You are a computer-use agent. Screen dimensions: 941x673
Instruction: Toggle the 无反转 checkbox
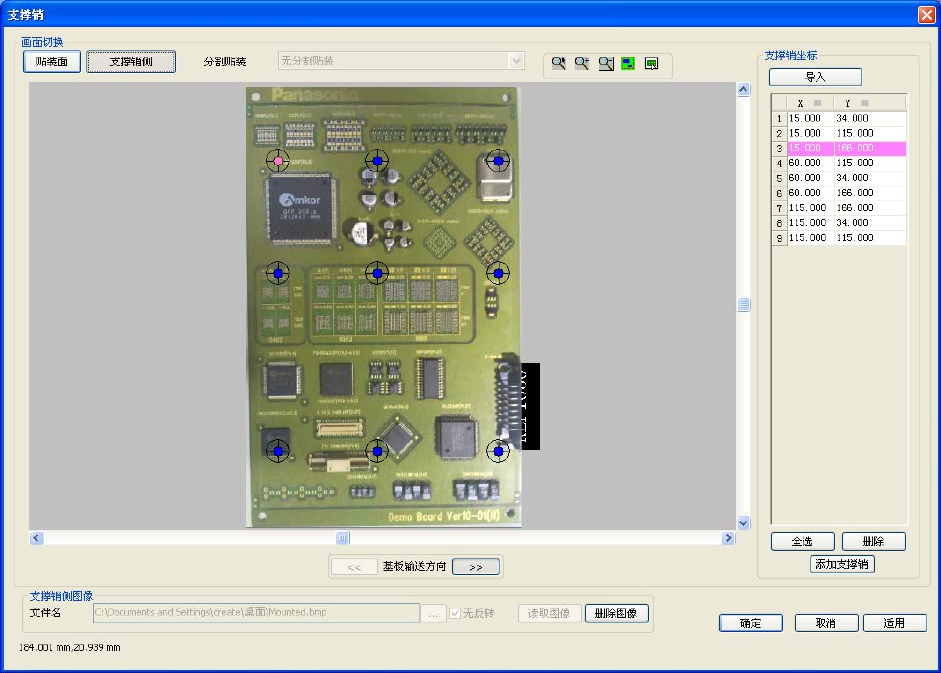click(x=455, y=613)
